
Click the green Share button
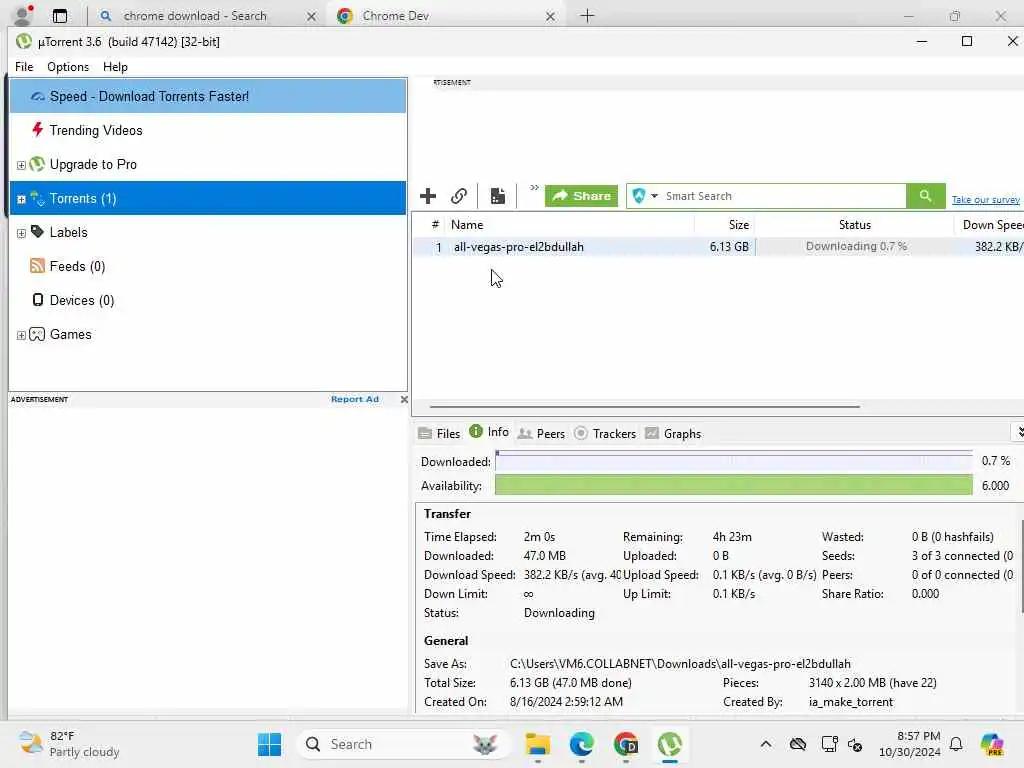click(x=581, y=196)
